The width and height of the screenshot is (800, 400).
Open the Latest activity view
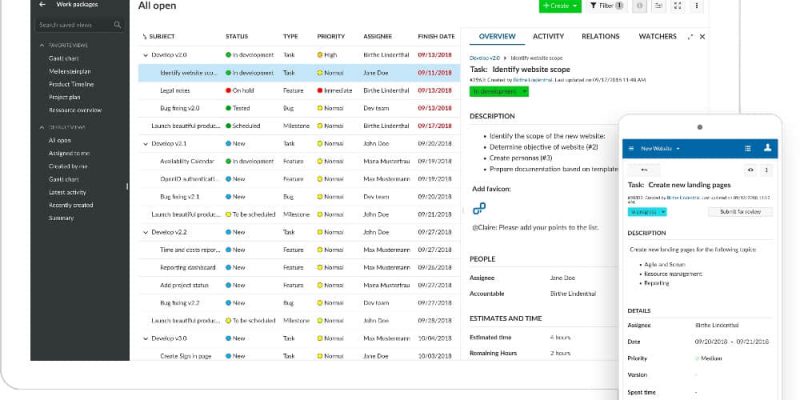[67, 192]
